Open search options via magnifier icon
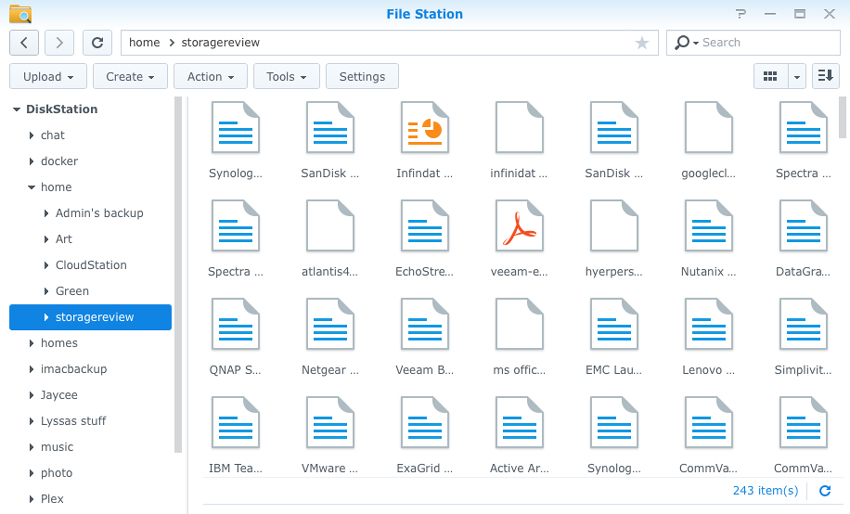 click(685, 42)
